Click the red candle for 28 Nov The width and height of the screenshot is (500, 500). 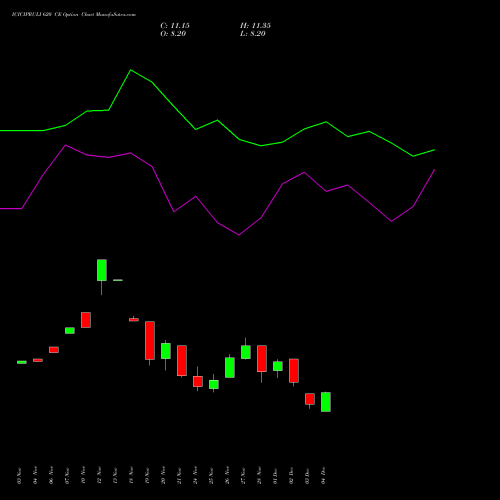tap(262, 359)
